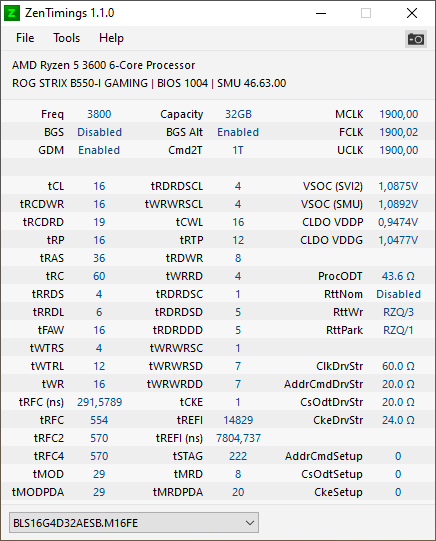
Task: Click the ProcODT 43.6 Ω value
Action: point(398,276)
